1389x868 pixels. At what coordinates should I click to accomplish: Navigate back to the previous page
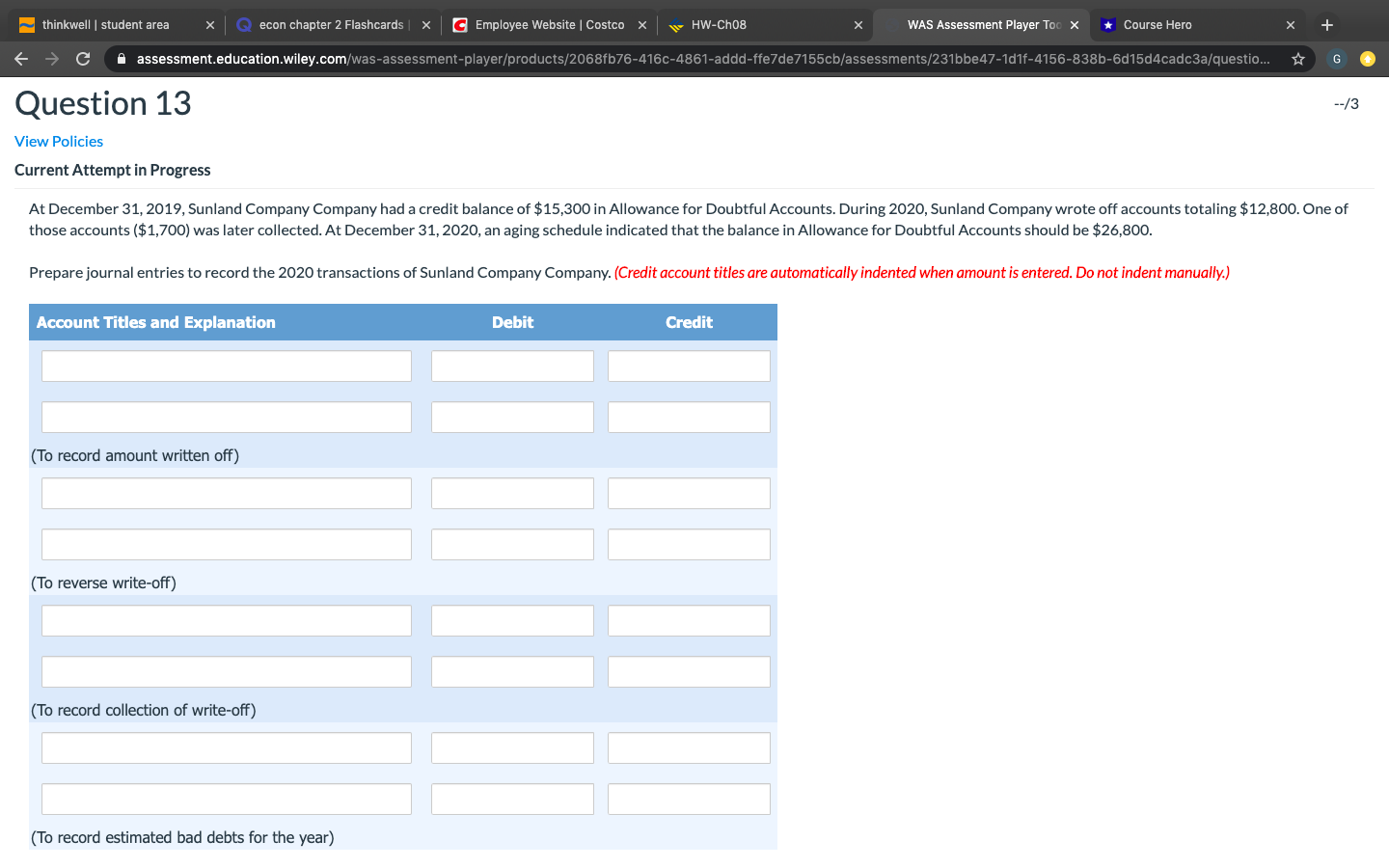click(21, 59)
